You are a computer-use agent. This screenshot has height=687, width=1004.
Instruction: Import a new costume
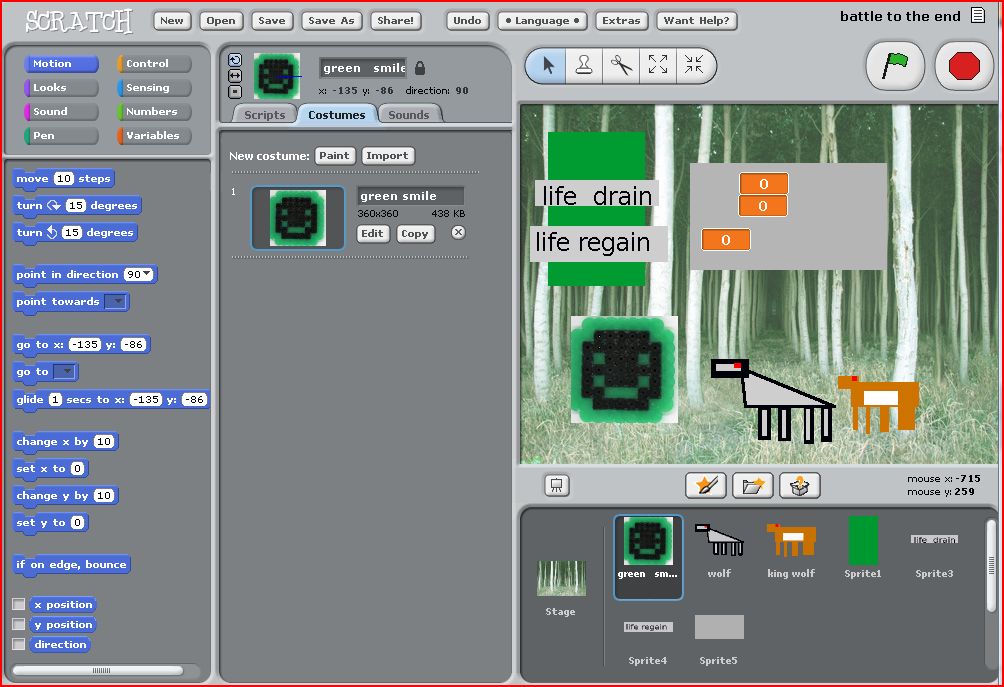387,155
